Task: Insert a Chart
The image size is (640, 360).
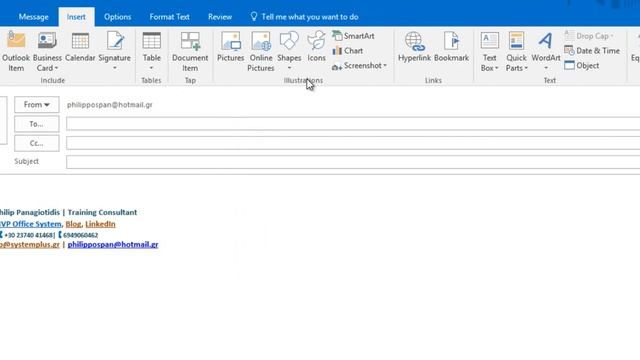Action: [348, 51]
